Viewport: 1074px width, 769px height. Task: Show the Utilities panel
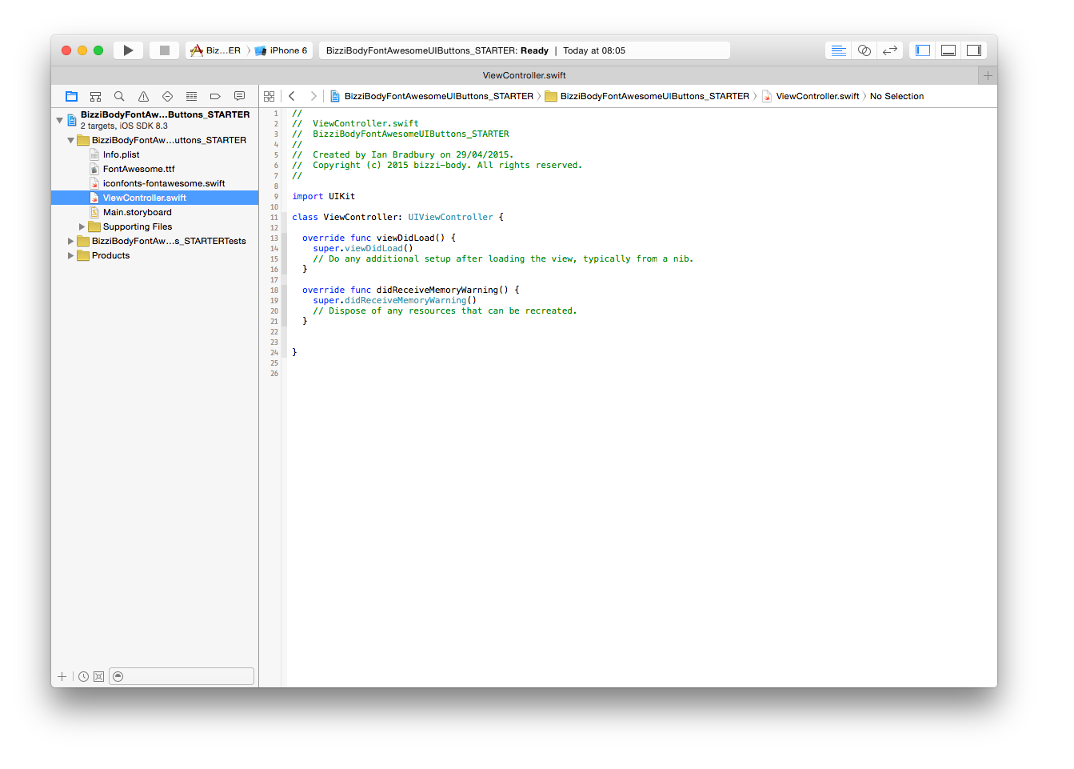coord(973,49)
